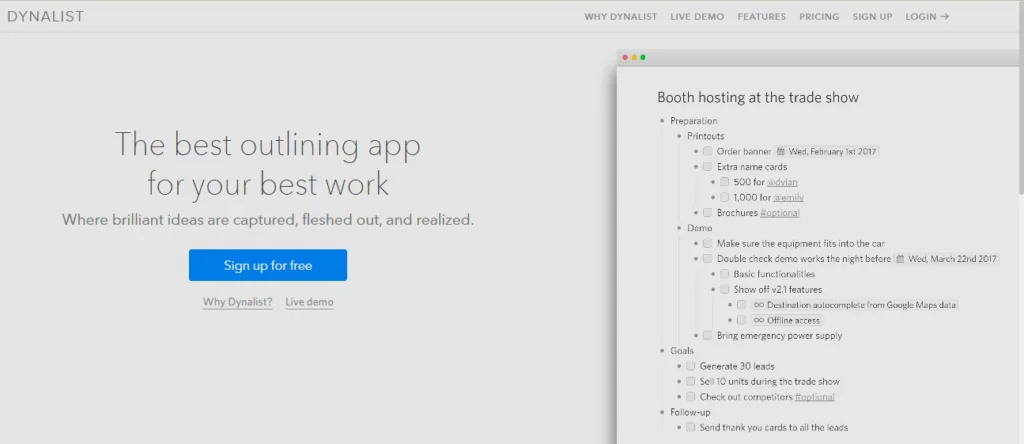Click the Login arrow link
1024x444 pixels.
click(927, 17)
